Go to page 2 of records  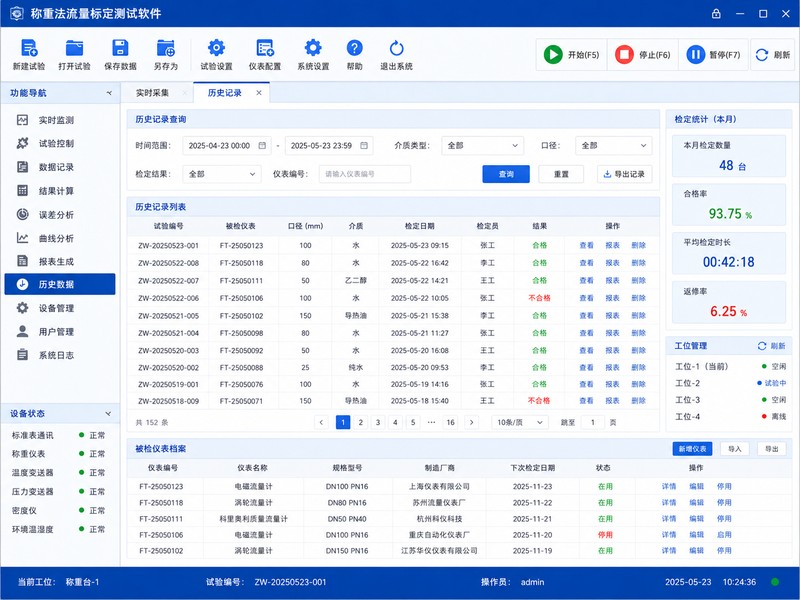pyautogui.click(x=361, y=422)
